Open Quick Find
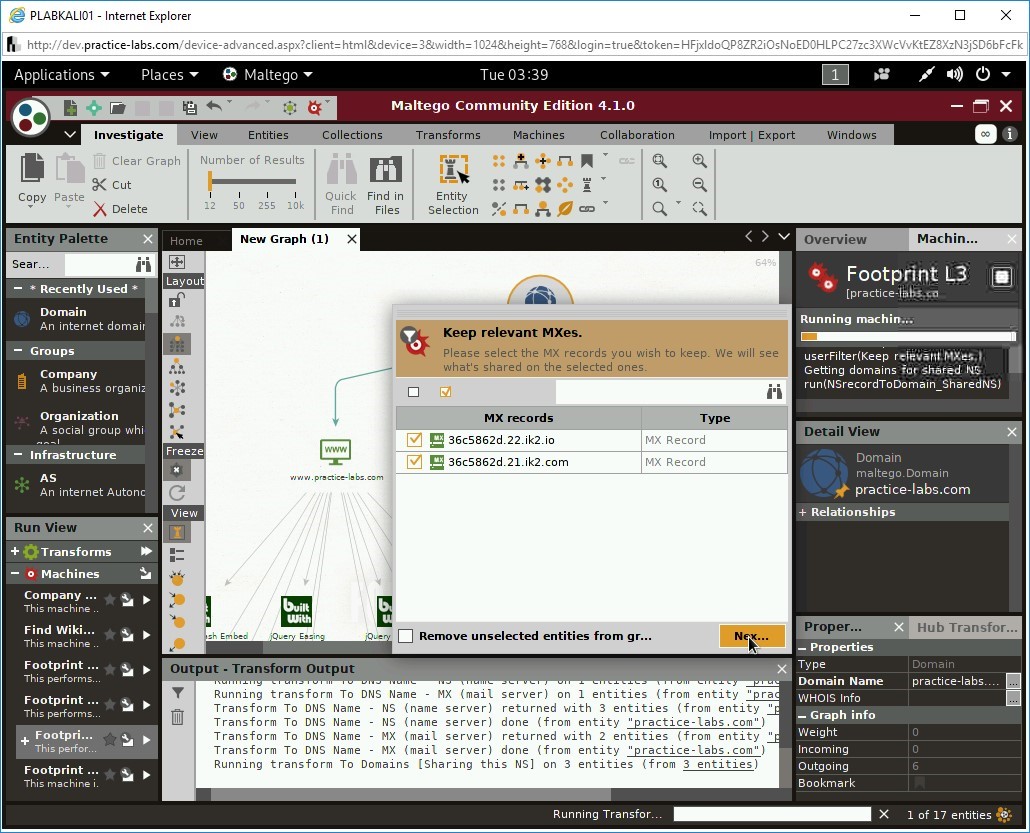This screenshot has height=833, width=1030. coord(340,182)
